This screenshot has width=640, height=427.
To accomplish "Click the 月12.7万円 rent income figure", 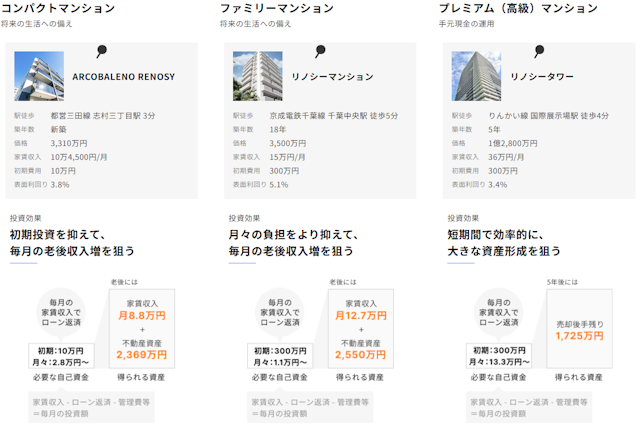I will click(x=361, y=316).
